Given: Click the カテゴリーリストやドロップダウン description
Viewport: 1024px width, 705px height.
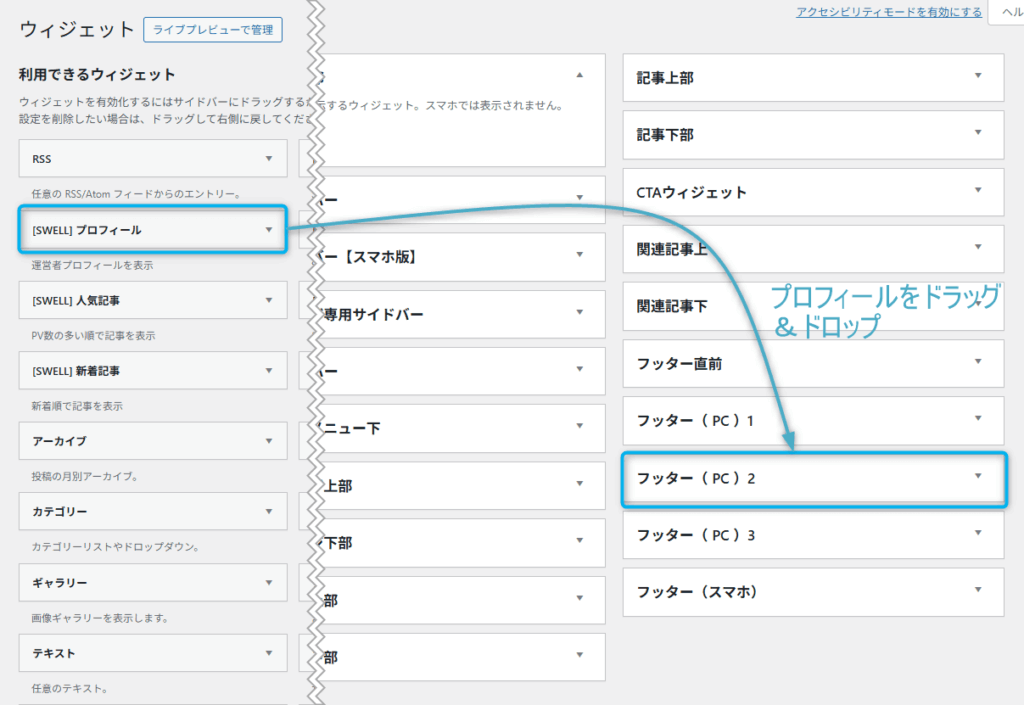Looking at the screenshot, I should (x=116, y=547).
